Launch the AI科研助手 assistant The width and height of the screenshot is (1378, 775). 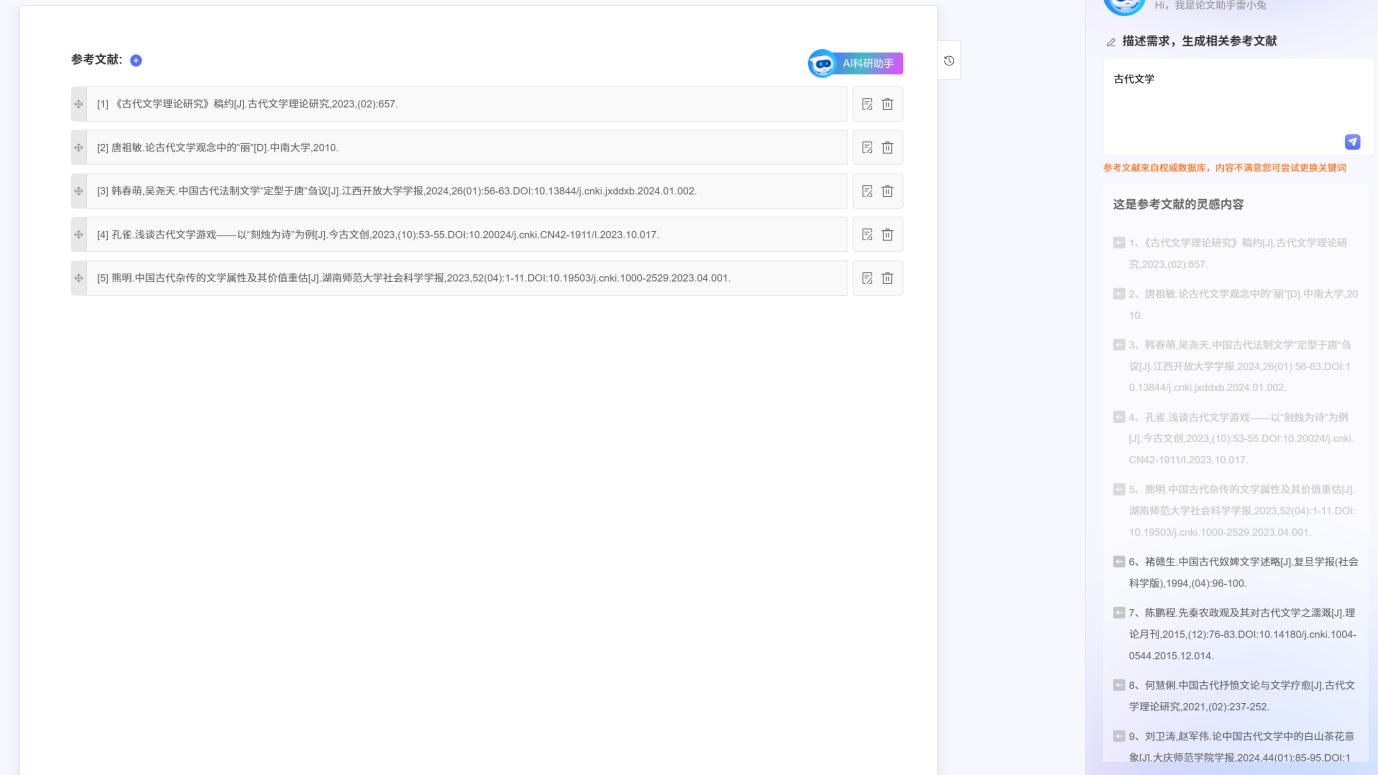point(856,63)
